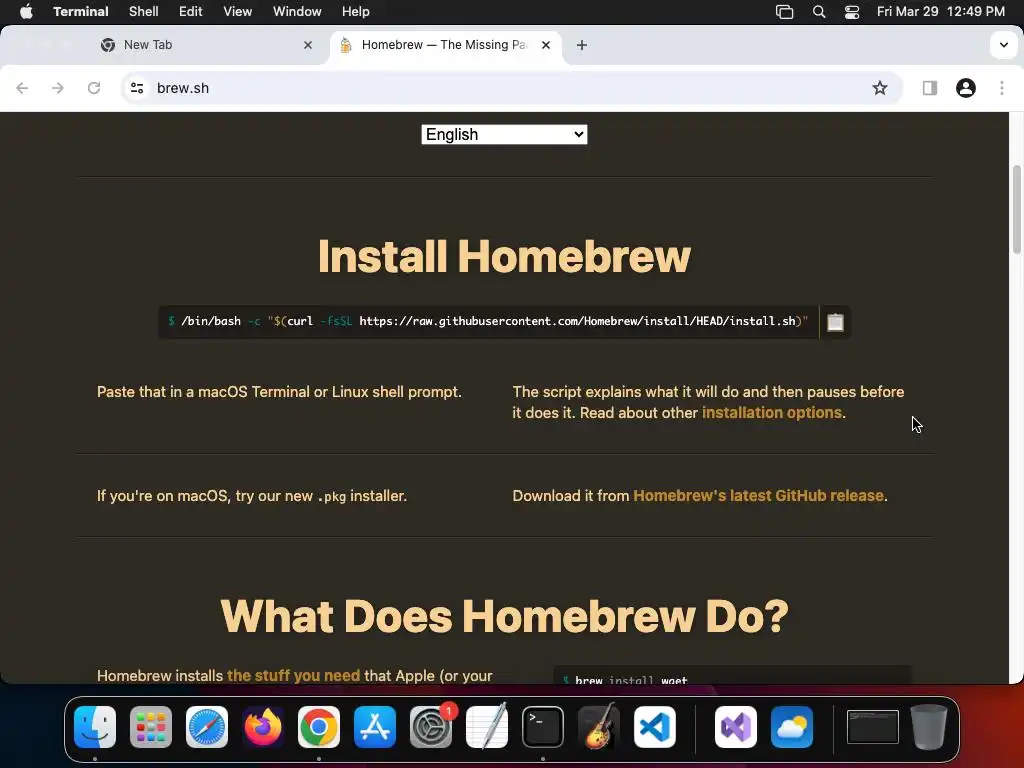Screen dimensions: 1024x768
Task: Click the 'Paste that in a macOS Terminal' text
Action: click(x=279, y=392)
